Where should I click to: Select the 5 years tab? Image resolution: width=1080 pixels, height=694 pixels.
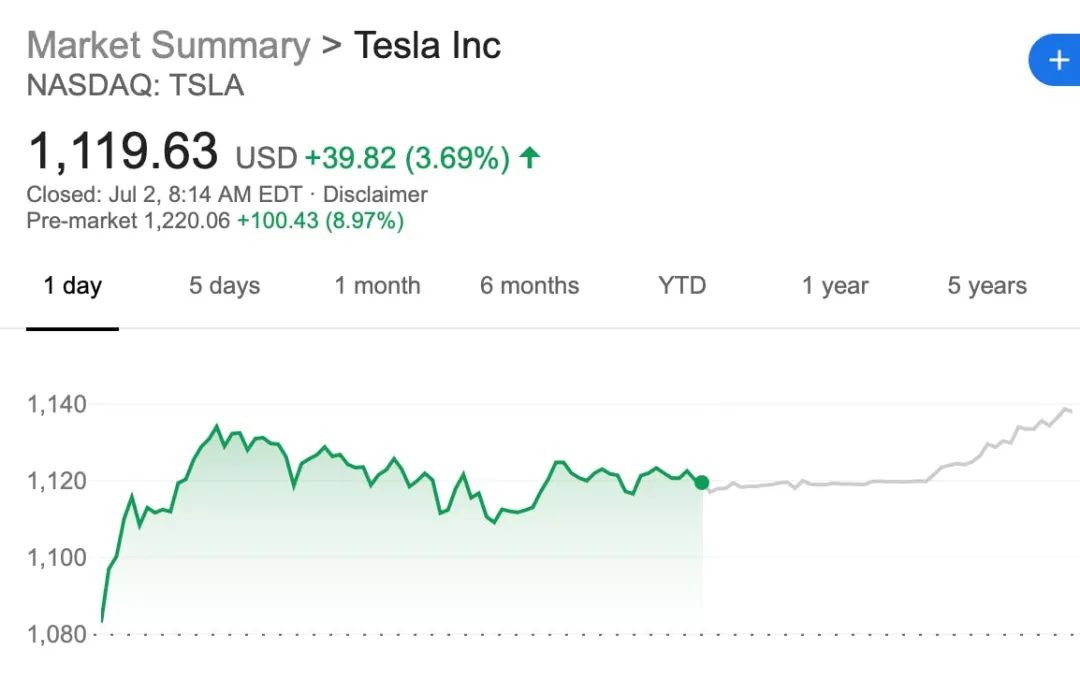987,286
